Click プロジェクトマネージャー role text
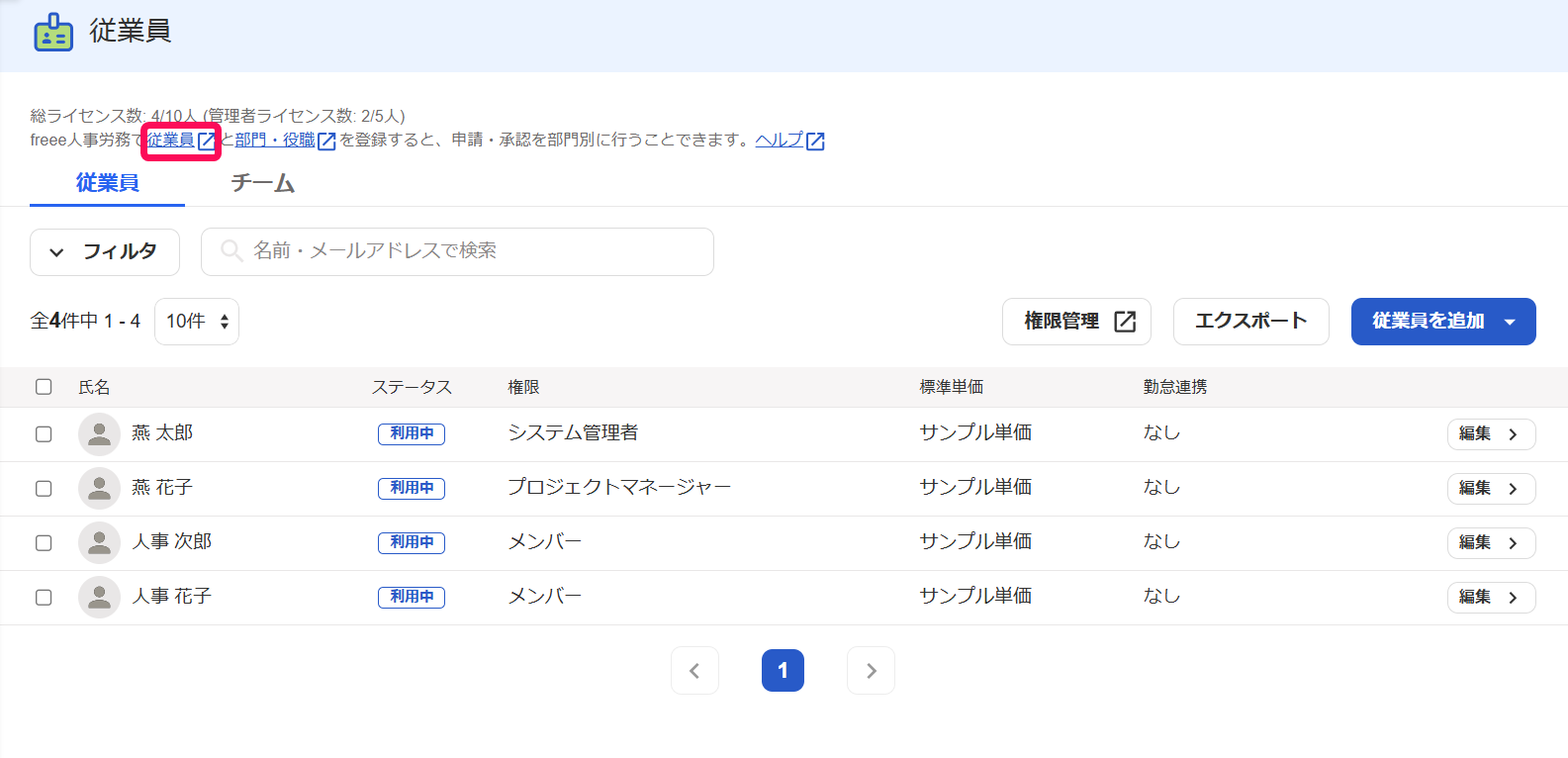The width and height of the screenshot is (1568, 758). (x=619, y=488)
